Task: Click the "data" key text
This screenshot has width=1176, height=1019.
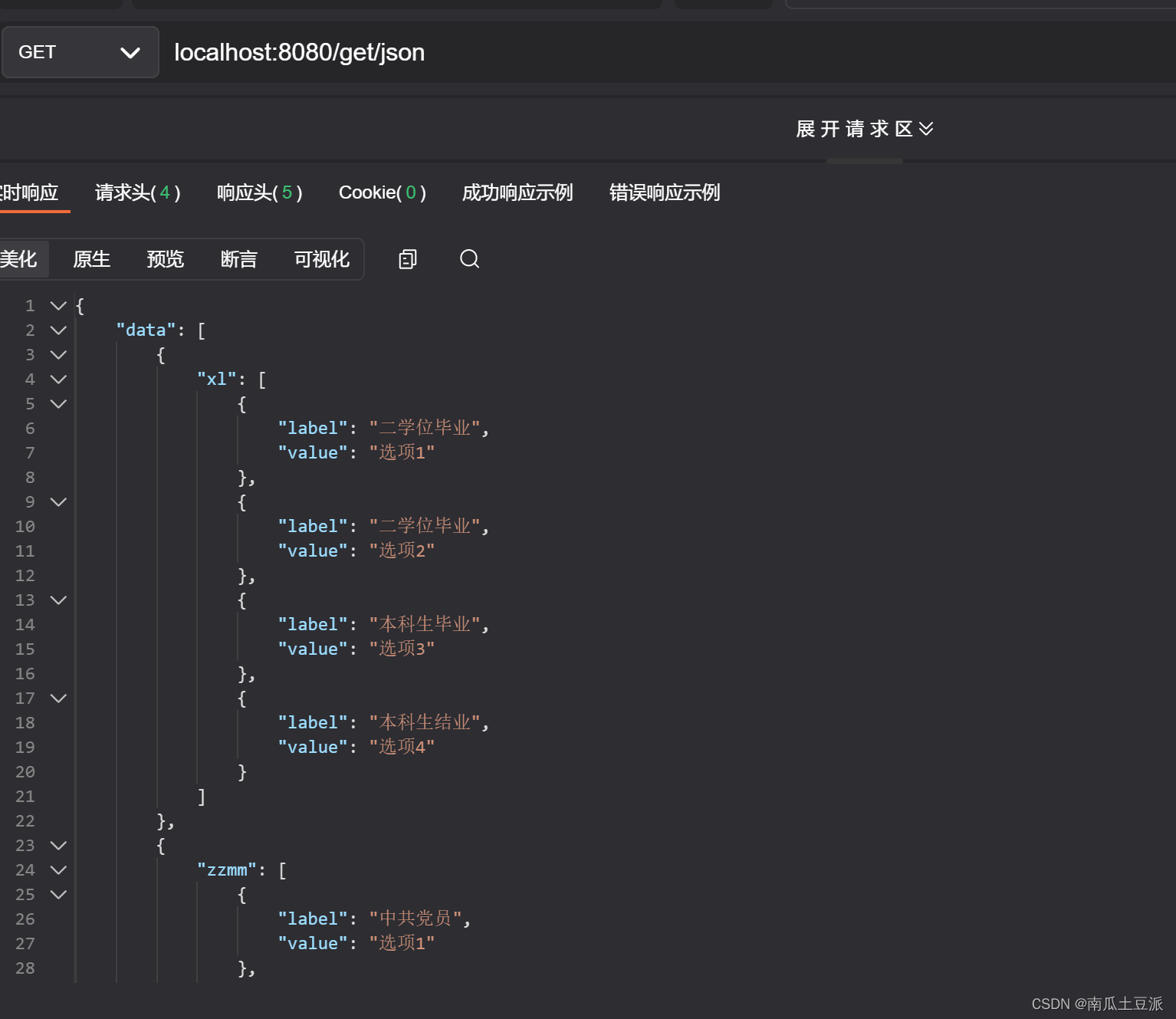Action: pos(146,330)
